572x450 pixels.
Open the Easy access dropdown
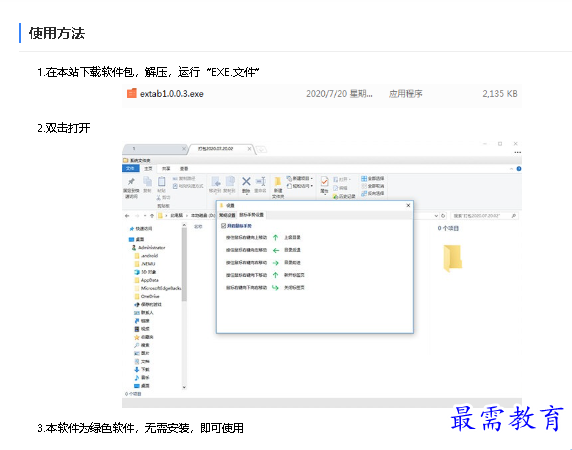click(300, 186)
